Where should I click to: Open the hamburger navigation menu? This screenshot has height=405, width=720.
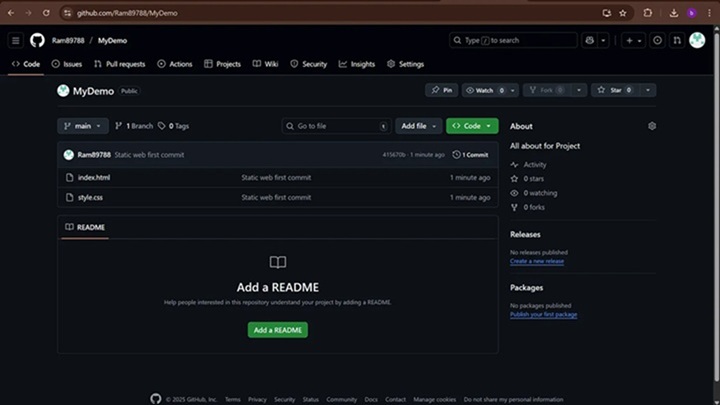coord(15,40)
